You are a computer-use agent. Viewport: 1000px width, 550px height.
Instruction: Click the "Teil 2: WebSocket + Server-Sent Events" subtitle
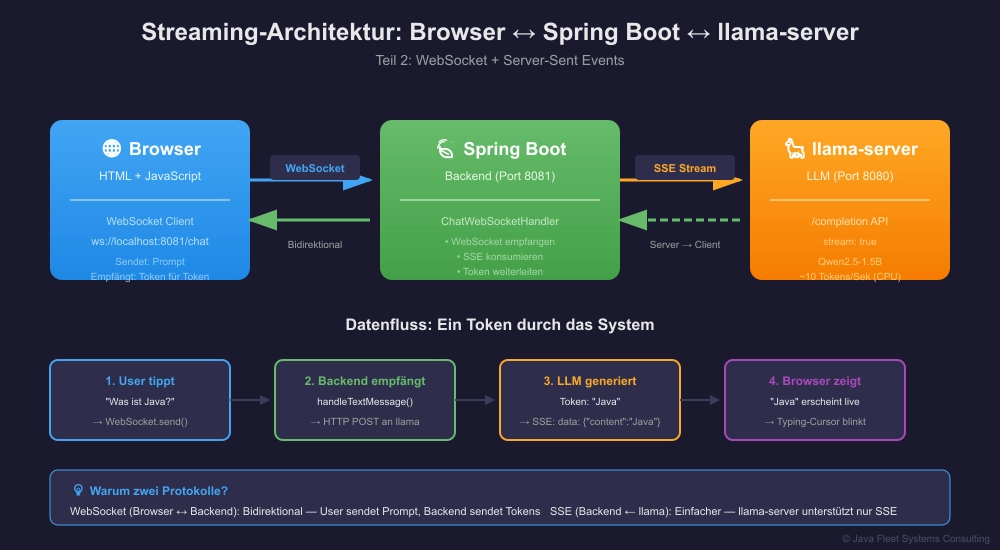(499, 60)
